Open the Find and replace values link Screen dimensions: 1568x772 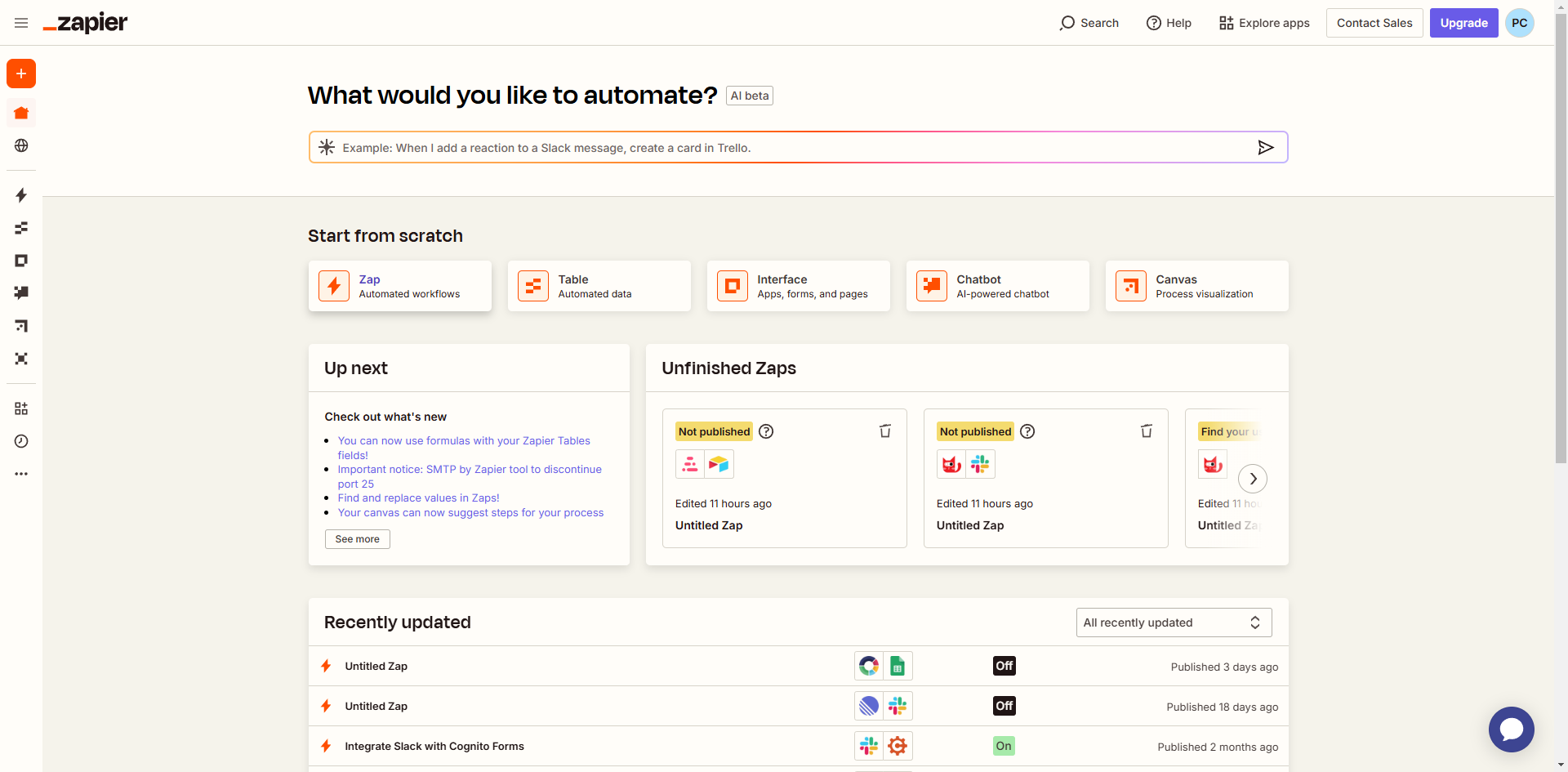(418, 498)
